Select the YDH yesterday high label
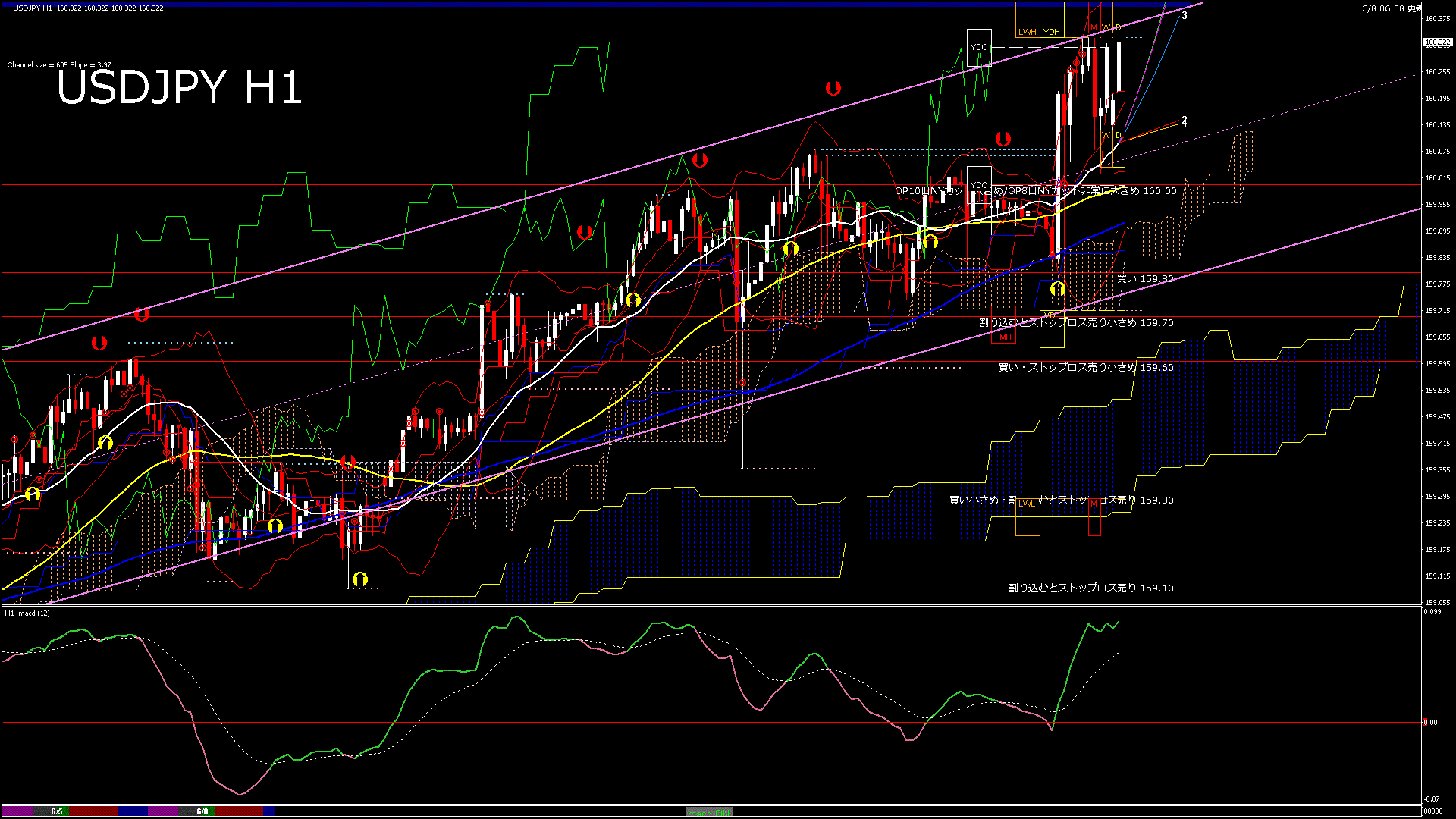This screenshot has height=819, width=1456. point(1051,32)
